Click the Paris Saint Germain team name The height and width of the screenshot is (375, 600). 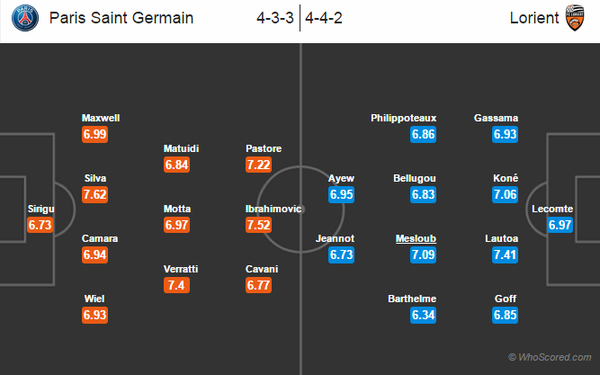121,18
